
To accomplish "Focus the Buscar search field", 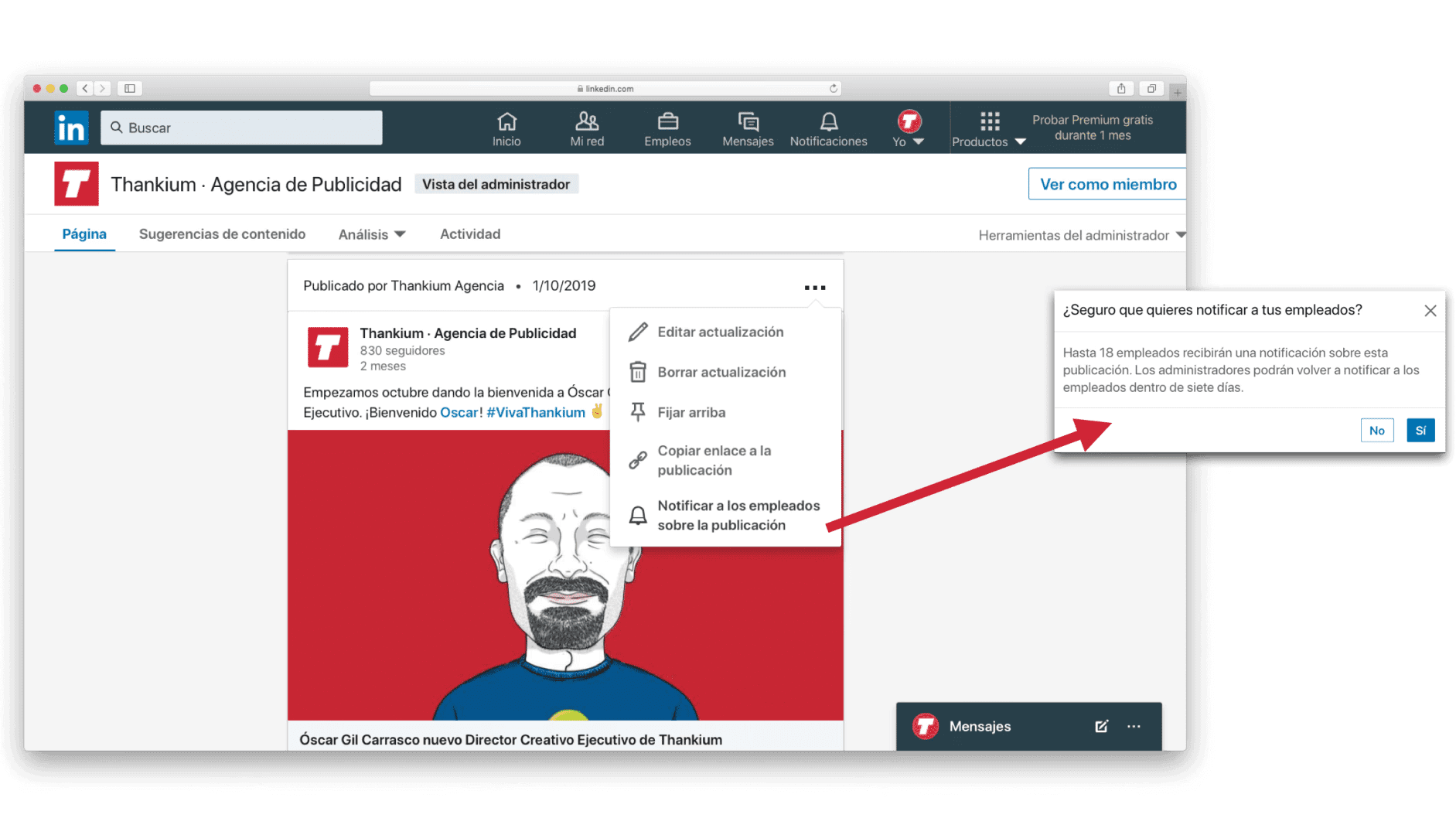I will (241, 128).
